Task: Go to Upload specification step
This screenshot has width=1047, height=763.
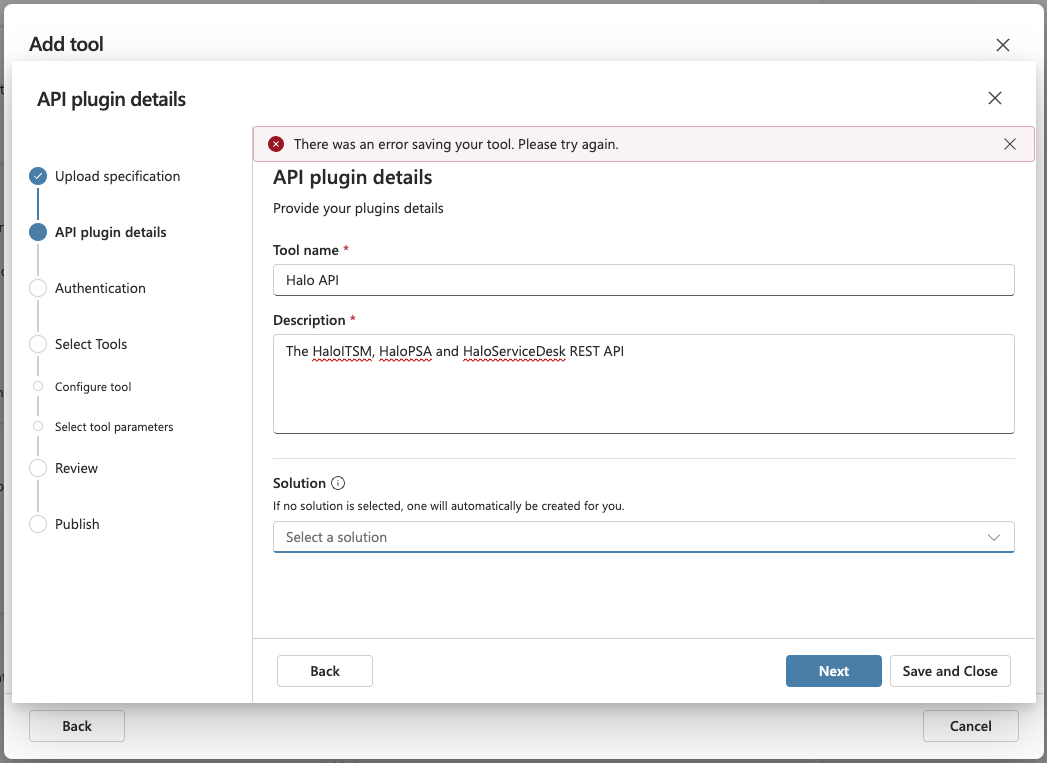Action: (x=118, y=176)
